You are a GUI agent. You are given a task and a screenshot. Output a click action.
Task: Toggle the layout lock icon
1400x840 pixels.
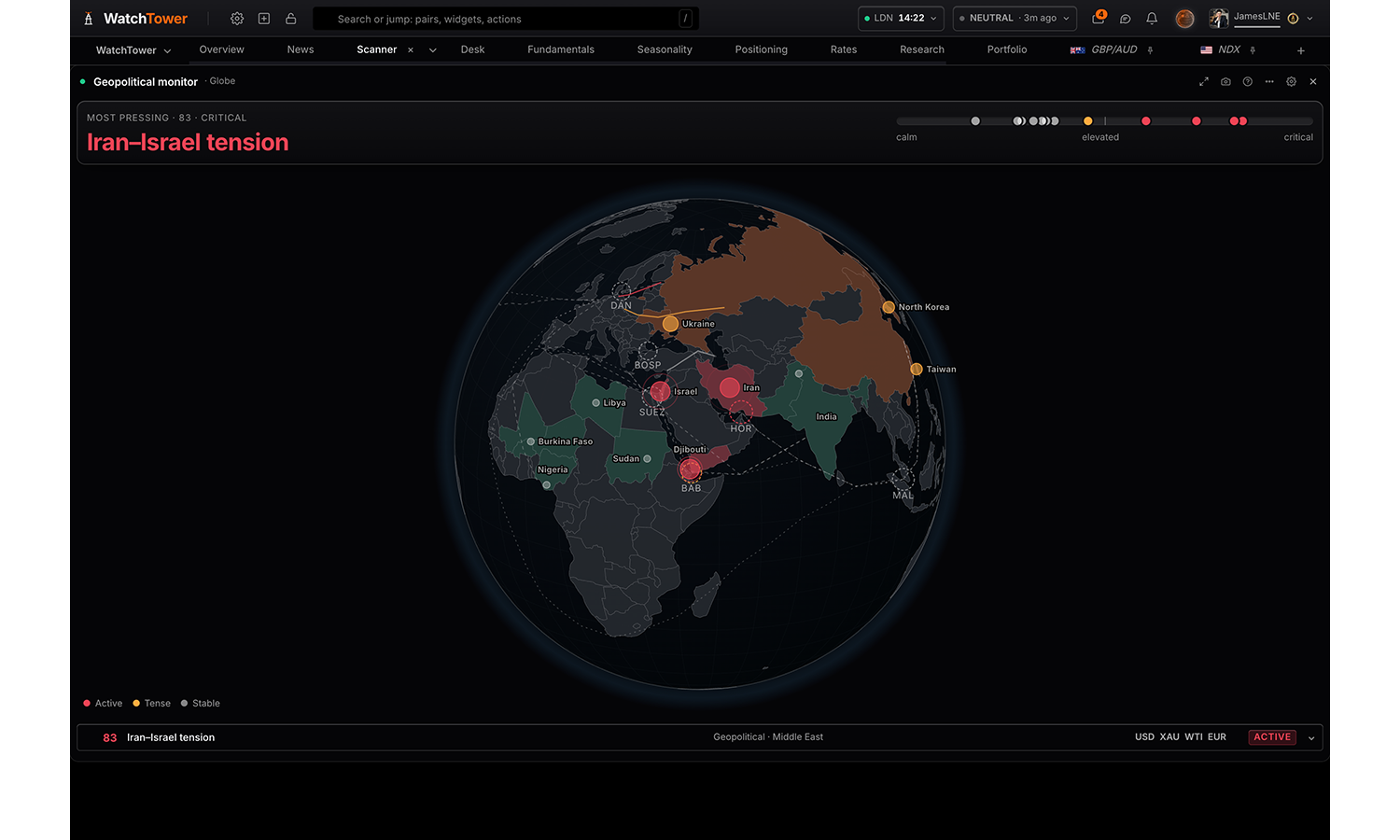point(291,19)
